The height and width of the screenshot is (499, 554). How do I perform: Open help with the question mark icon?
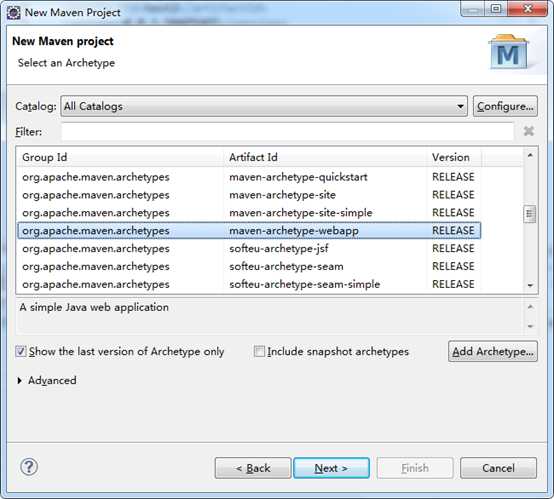pos(29,466)
